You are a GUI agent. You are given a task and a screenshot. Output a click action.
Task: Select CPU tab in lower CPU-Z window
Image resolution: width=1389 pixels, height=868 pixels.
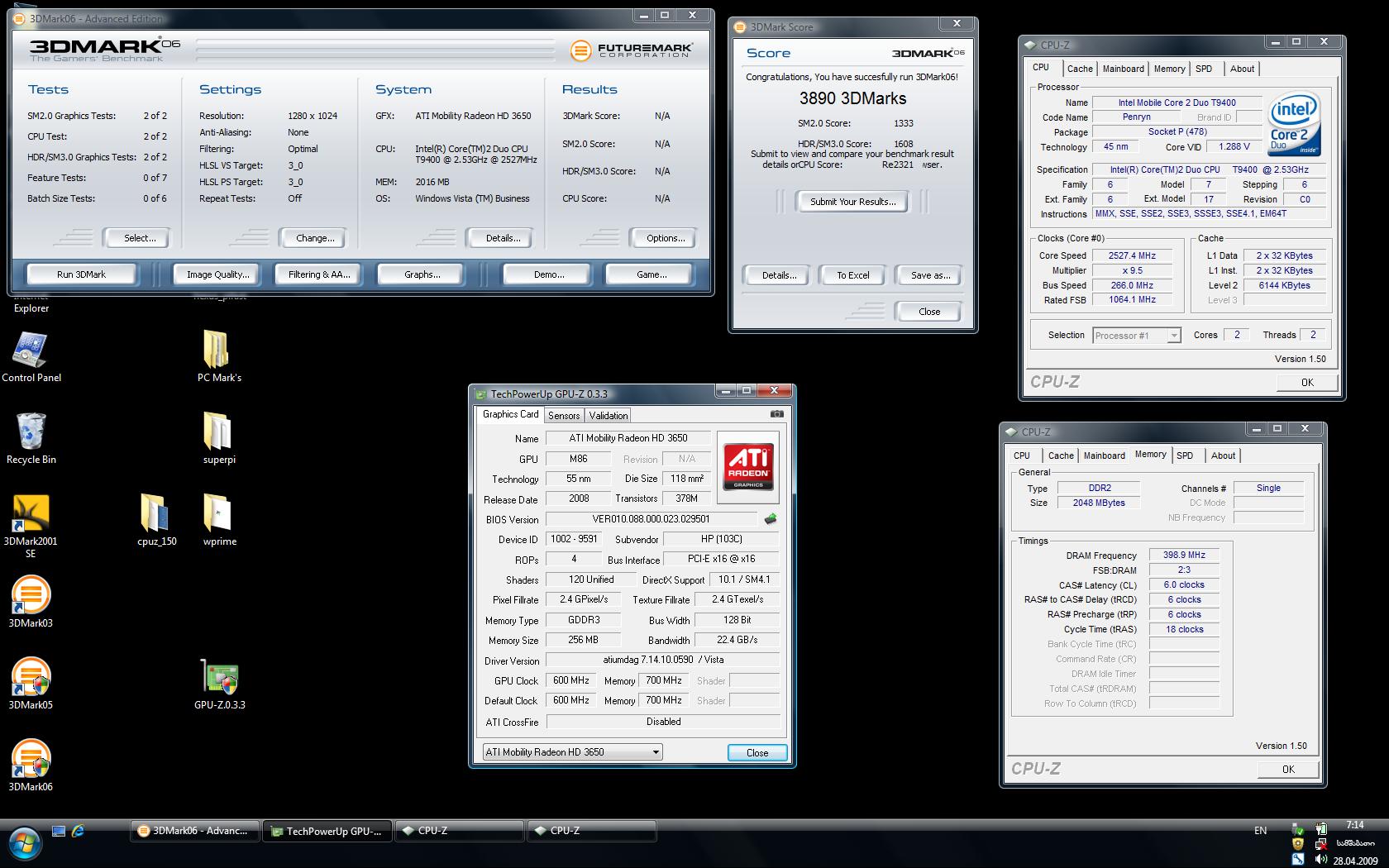click(1022, 455)
